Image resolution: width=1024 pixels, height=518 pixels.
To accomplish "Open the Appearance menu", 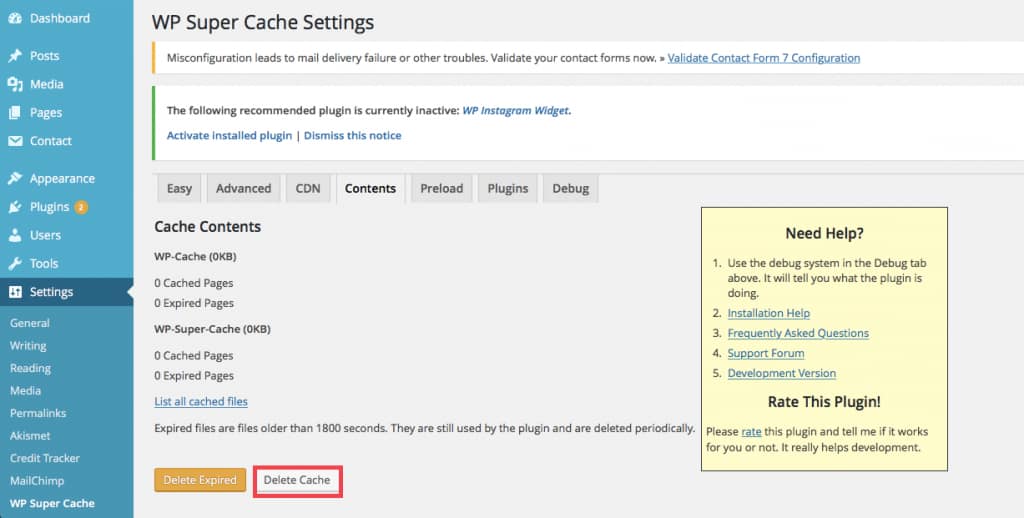I will pos(62,178).
